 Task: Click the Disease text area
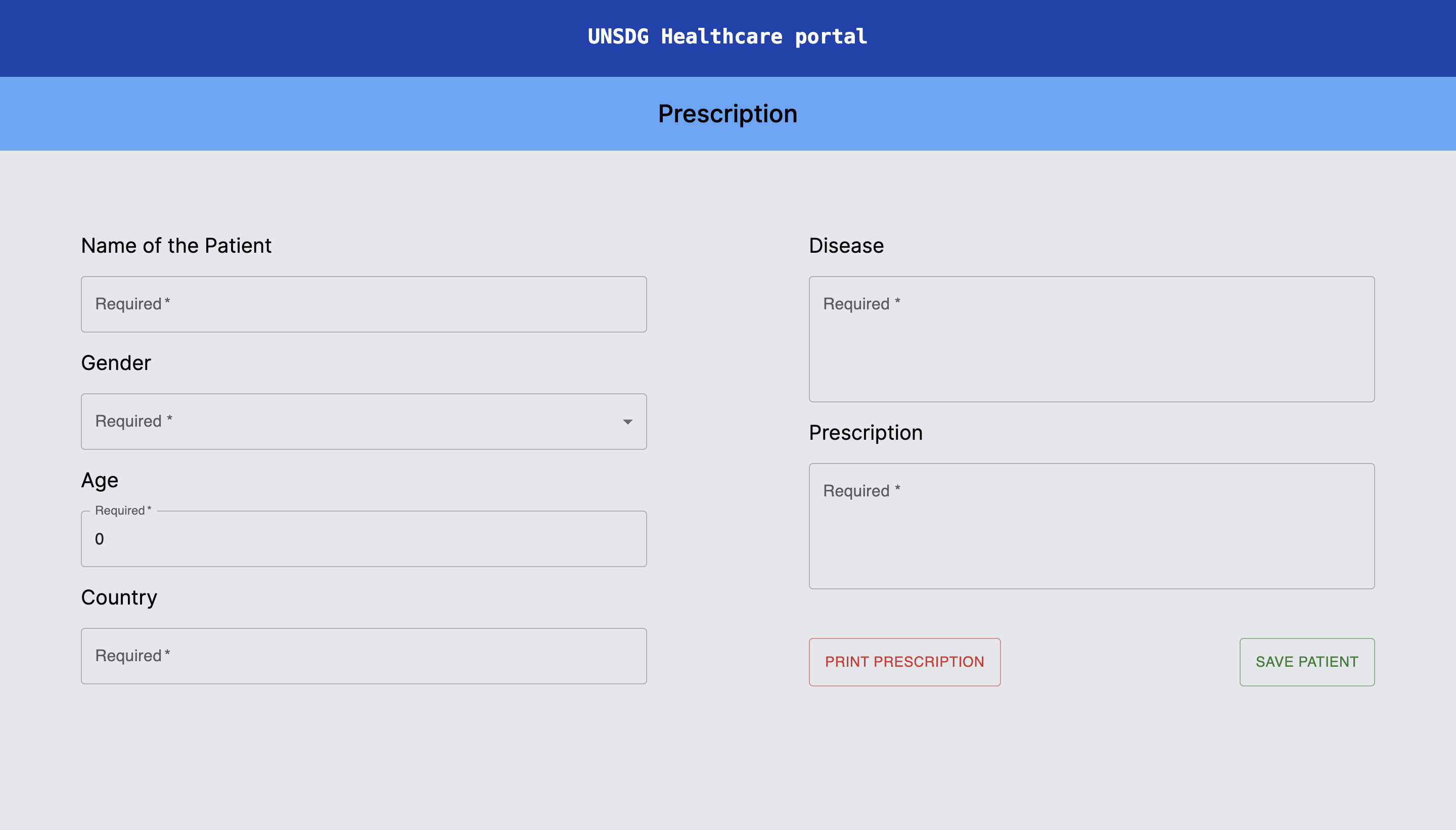tap(1091, 339)
